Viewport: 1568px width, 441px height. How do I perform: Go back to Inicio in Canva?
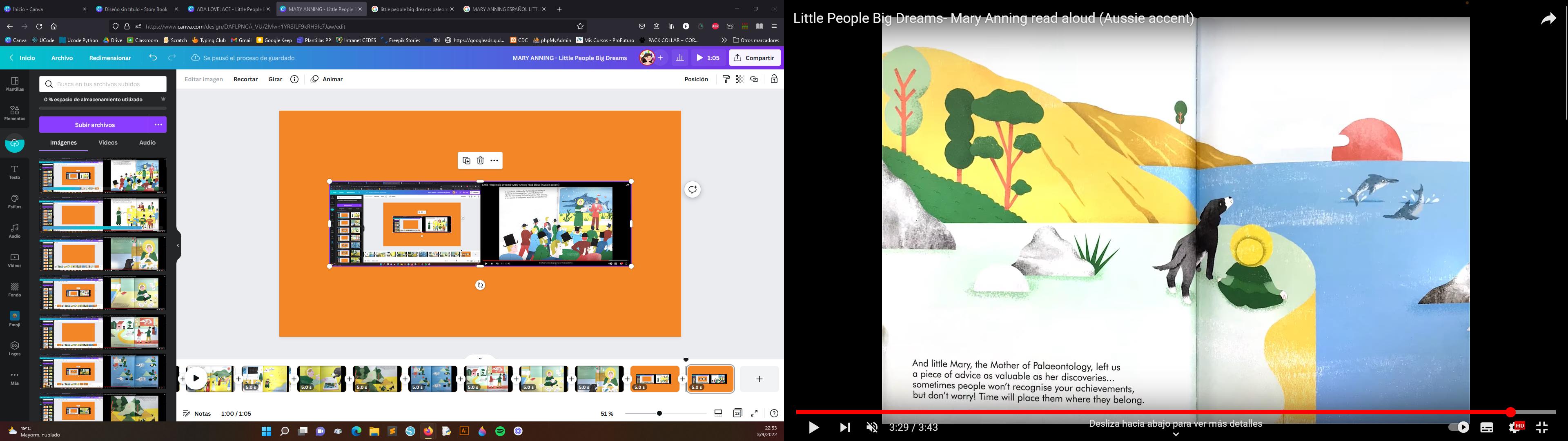[x=22, y=58]
